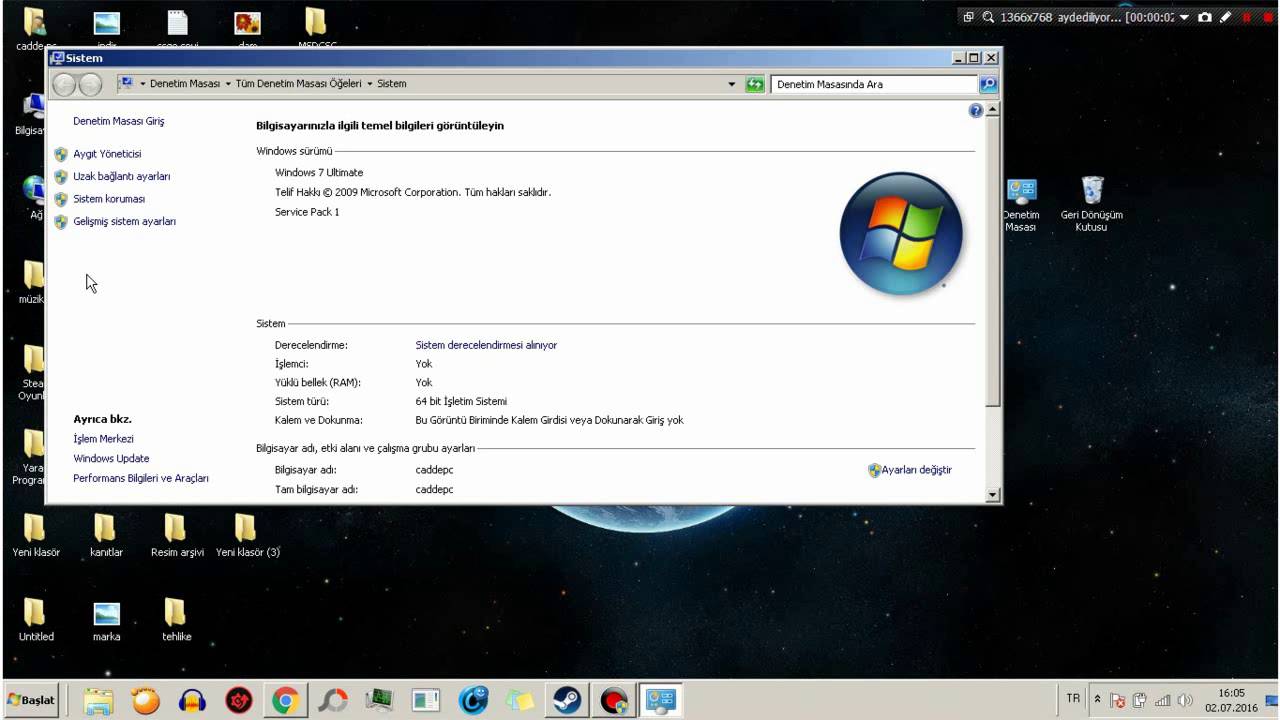The height and width of the screenshot is (720, 1280).
Task: Click the TR language indicator
Action: pyautogui.click(x=1073, y=699)
